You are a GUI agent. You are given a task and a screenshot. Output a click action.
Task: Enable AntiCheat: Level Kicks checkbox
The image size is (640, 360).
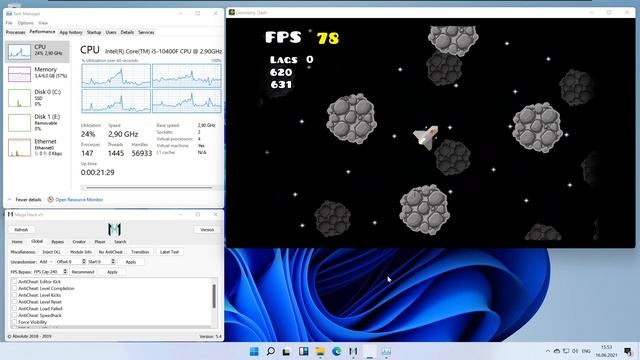[x=14, y=295]
